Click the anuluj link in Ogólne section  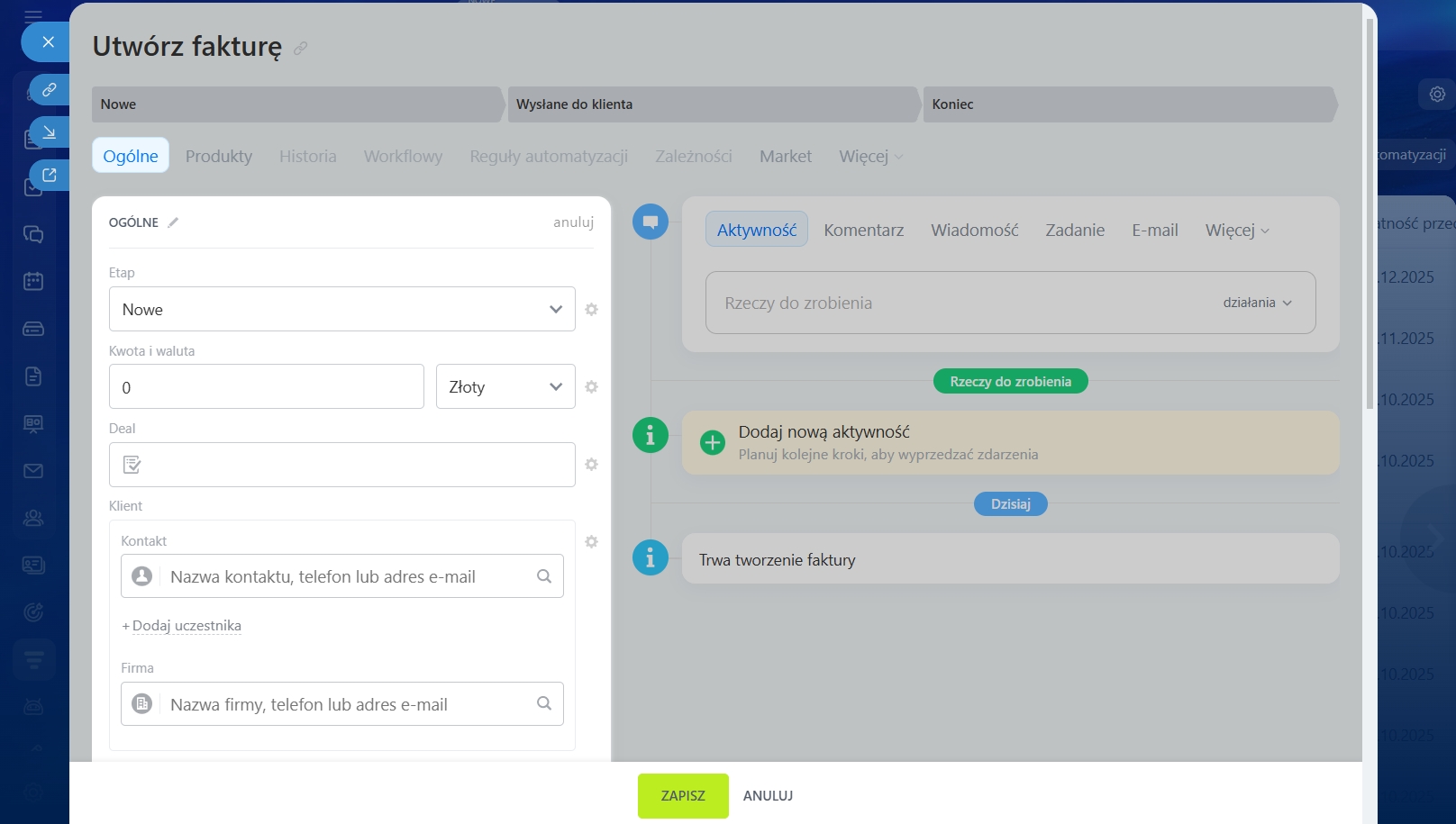pos(573,222)
